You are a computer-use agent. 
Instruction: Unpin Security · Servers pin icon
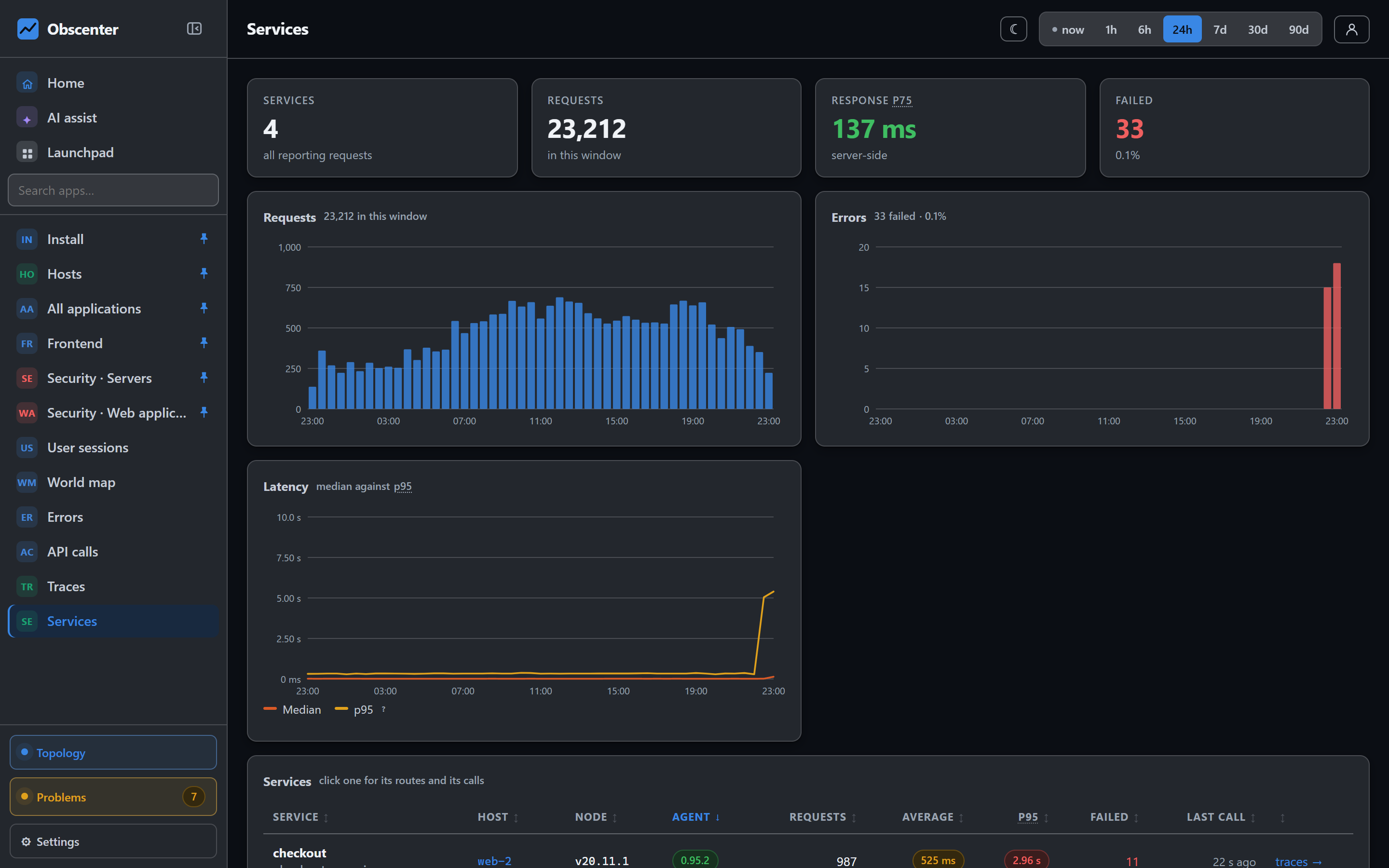[204, 378]
